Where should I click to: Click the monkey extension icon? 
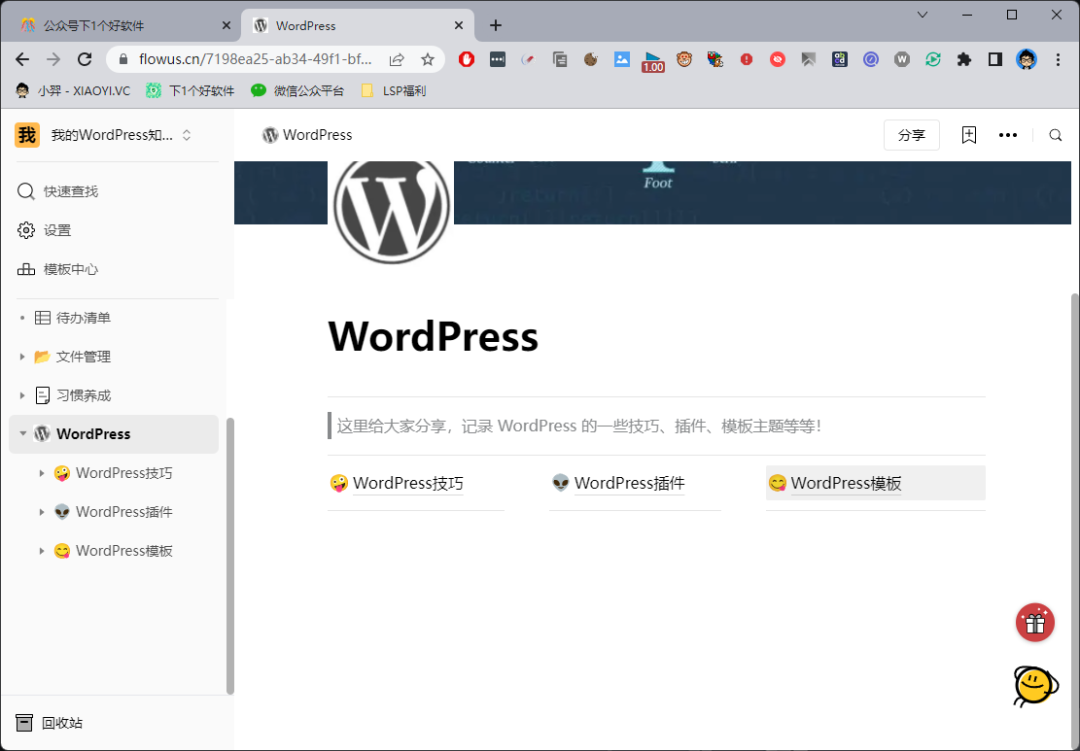click(x=684, y=59)
